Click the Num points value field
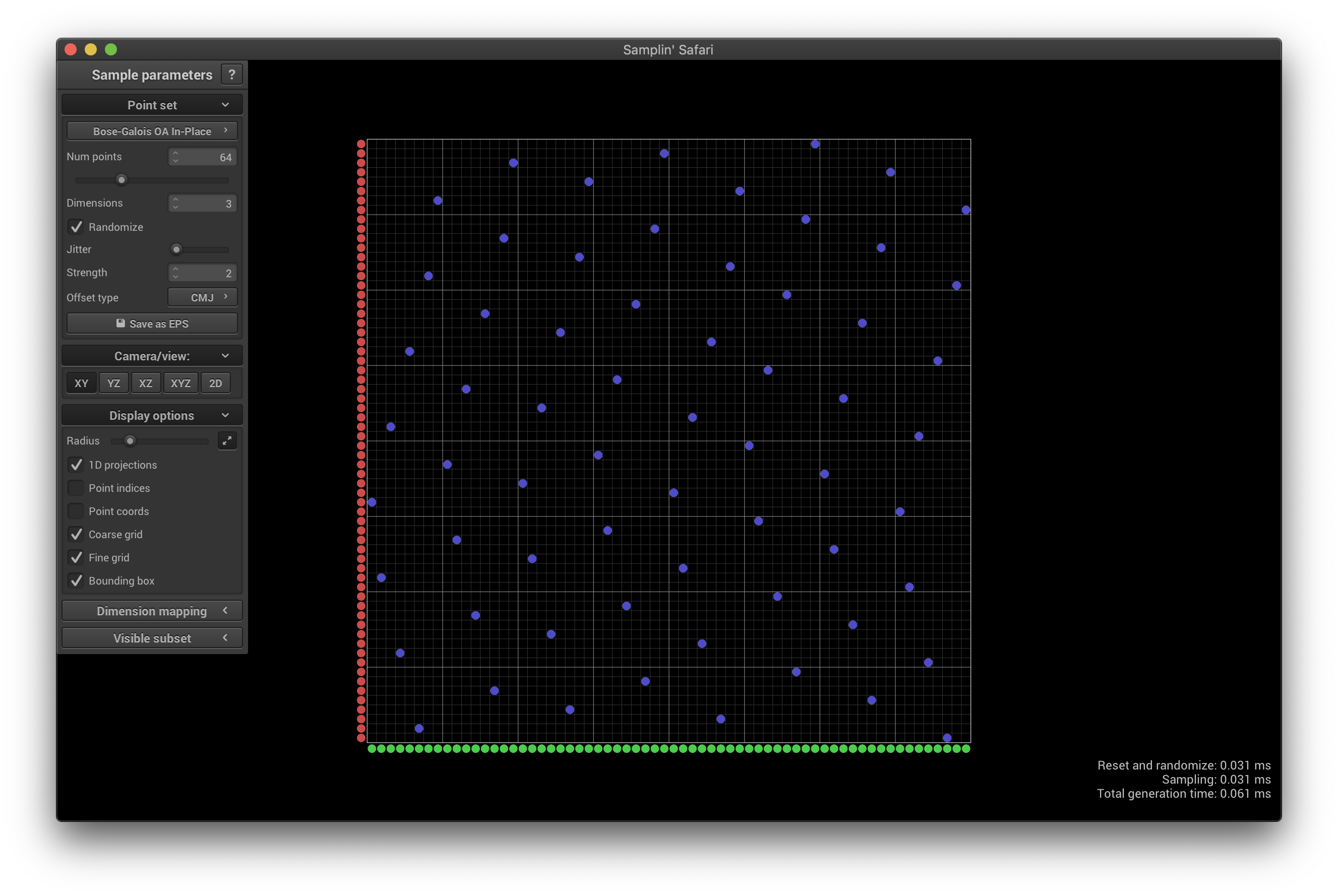 (209, 157)
